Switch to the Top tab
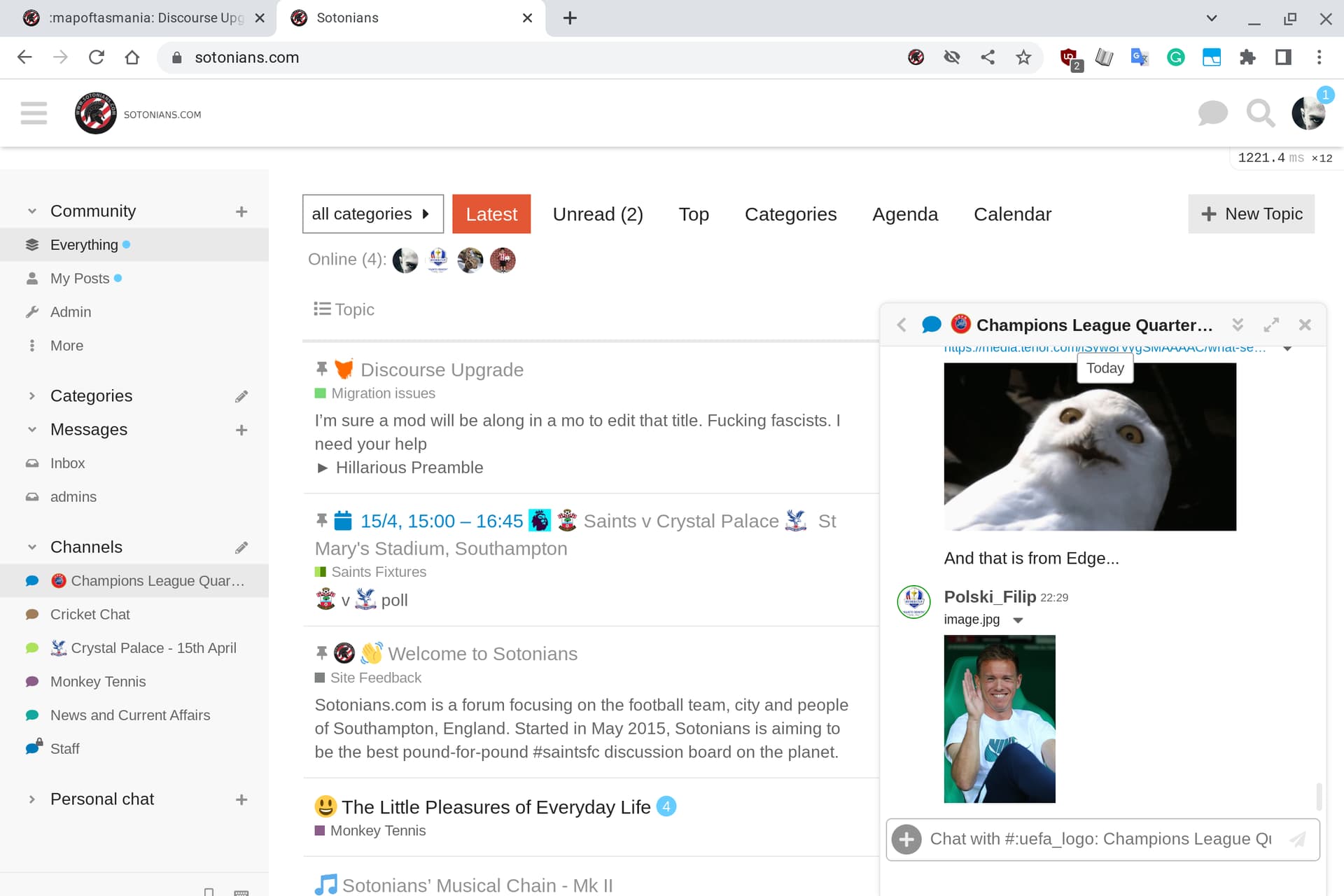The height and width of the screenshot is (896, 1344). point(694,214)
